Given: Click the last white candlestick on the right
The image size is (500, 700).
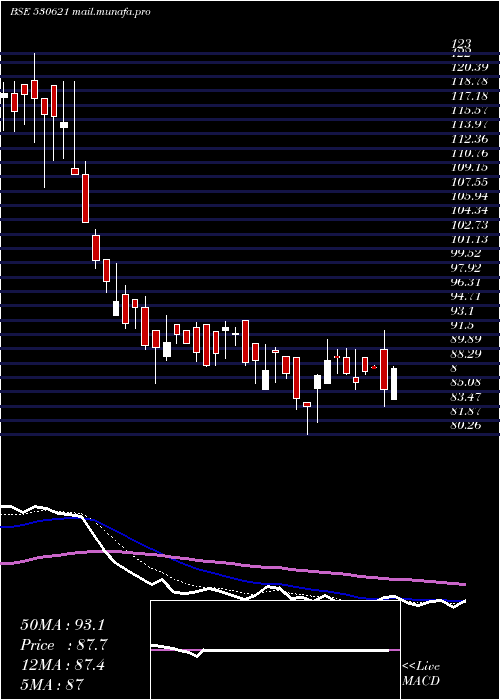Looking at the screenshot, I should pyautogui.click(x=394, y=383).
